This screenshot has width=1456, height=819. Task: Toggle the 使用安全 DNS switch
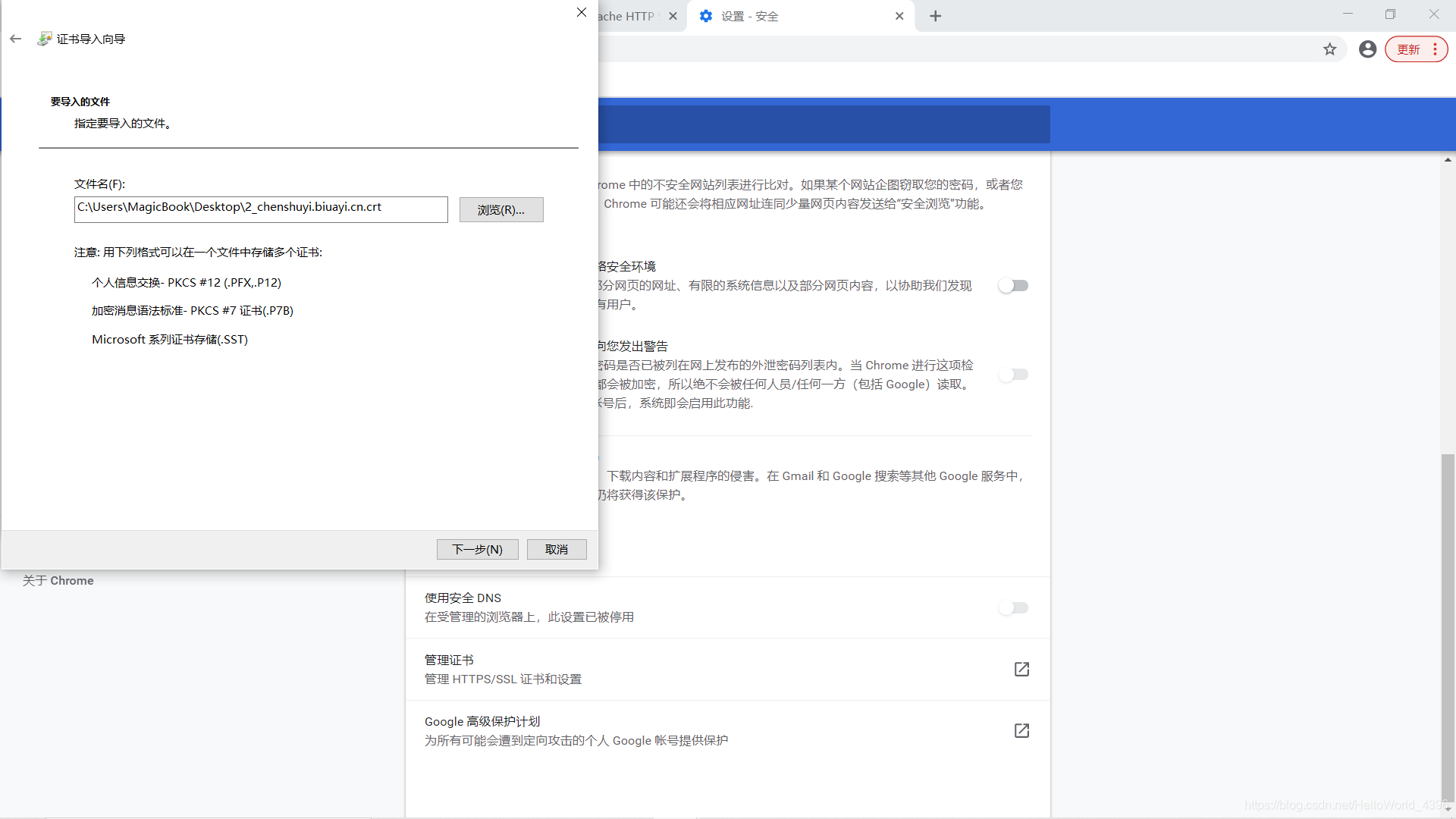coord(1013,607)
